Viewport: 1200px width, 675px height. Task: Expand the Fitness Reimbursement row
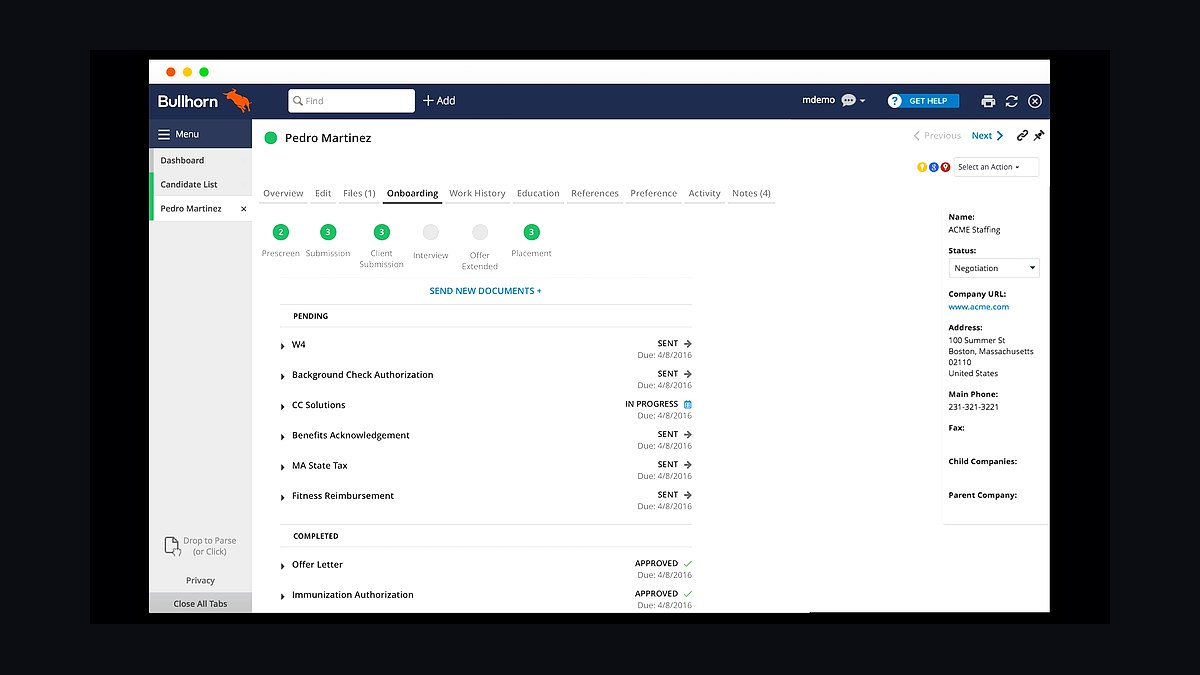pyautogui.click(x=283, y=497)
